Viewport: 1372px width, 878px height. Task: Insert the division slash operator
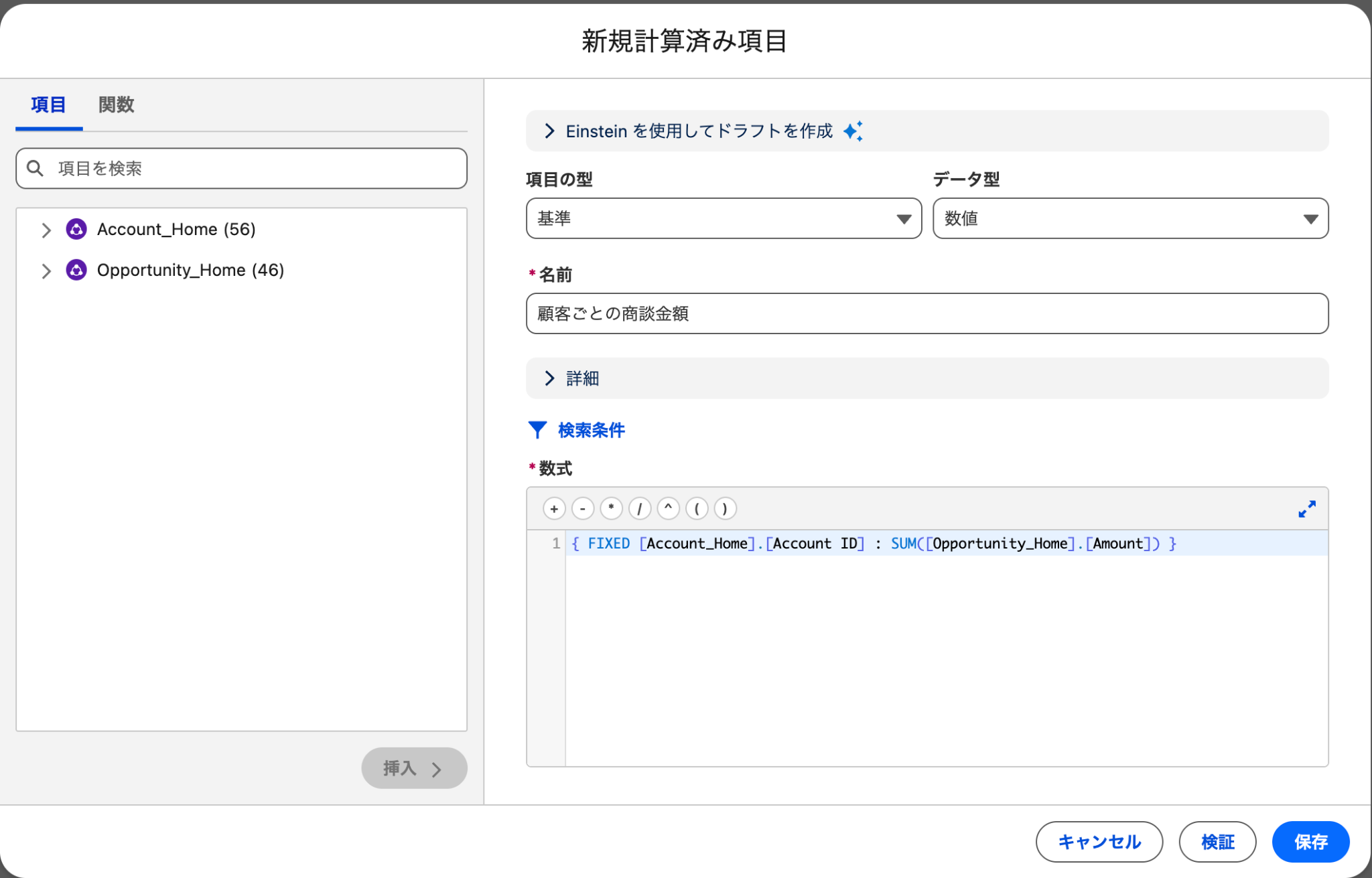tap(640, 509)
